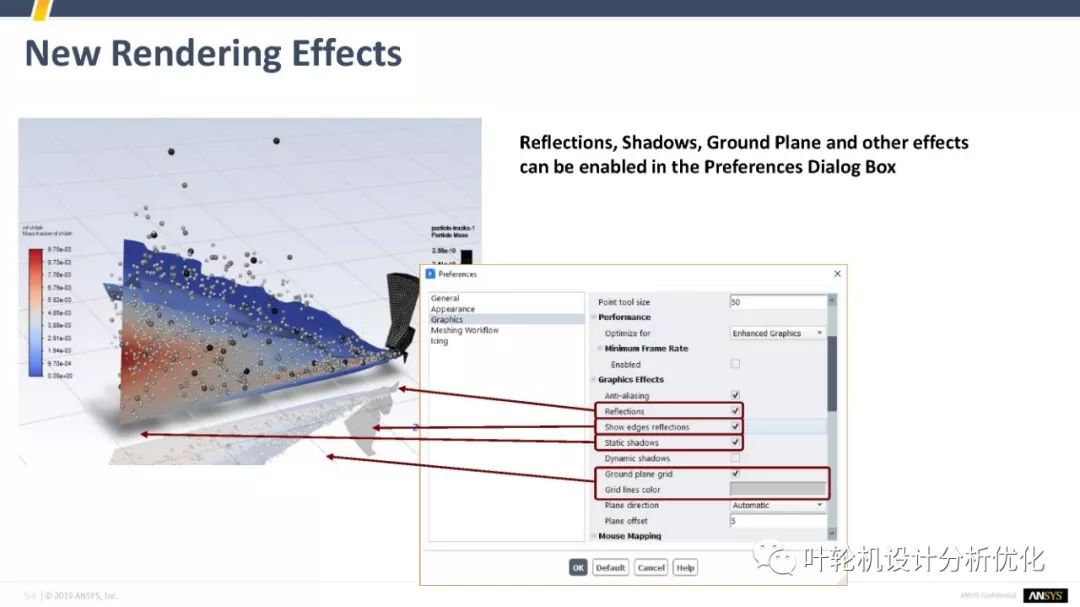Select Meshing Workflow in the category list
1080x607 pixels.
[464, 330]
